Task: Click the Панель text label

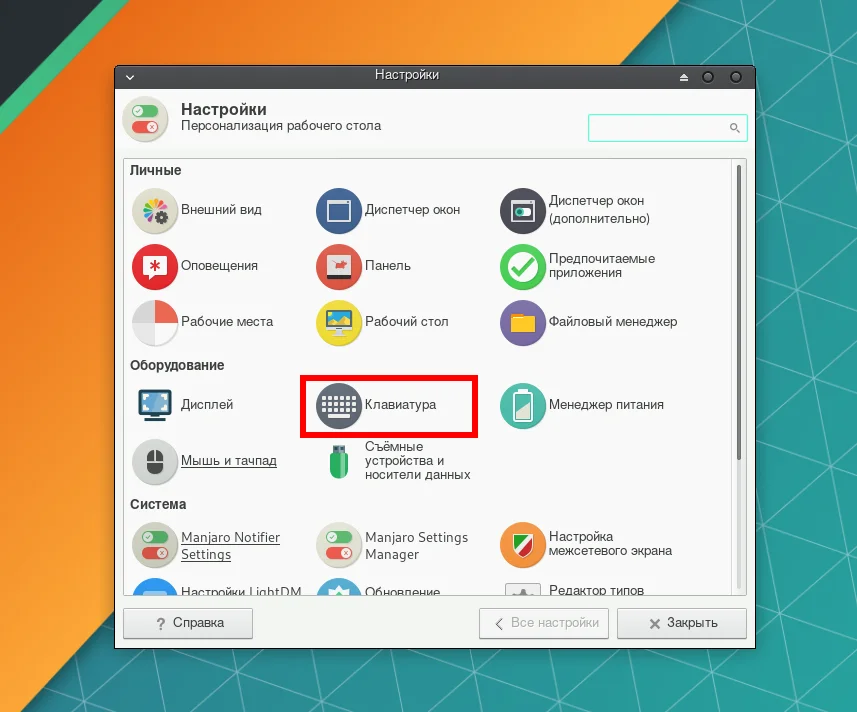Action: [388, 266]
